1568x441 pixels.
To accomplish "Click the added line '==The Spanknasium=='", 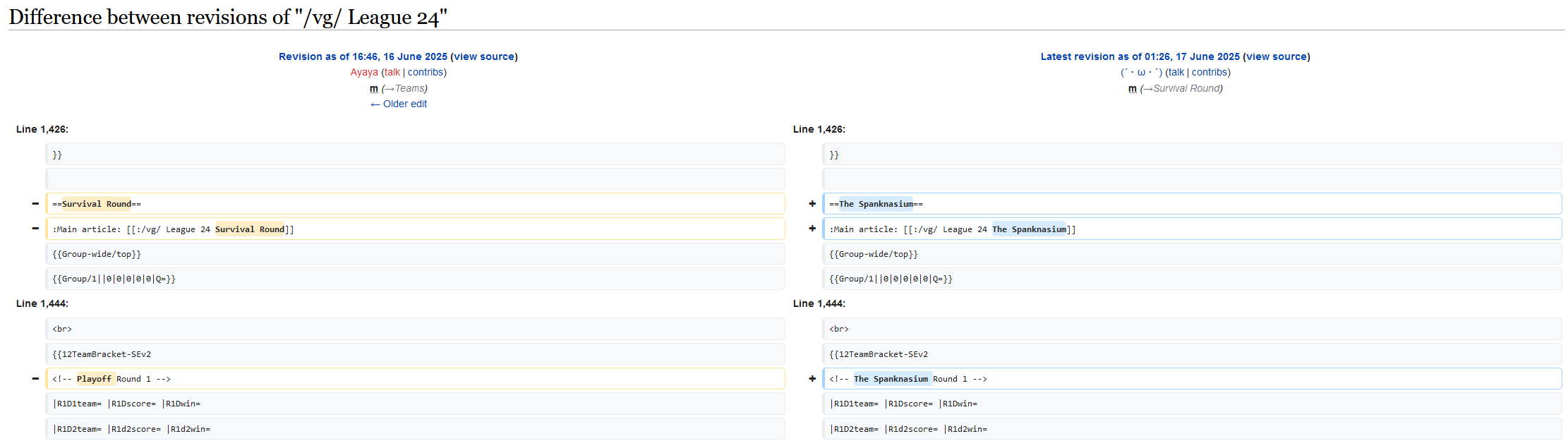I will 1192,204.
